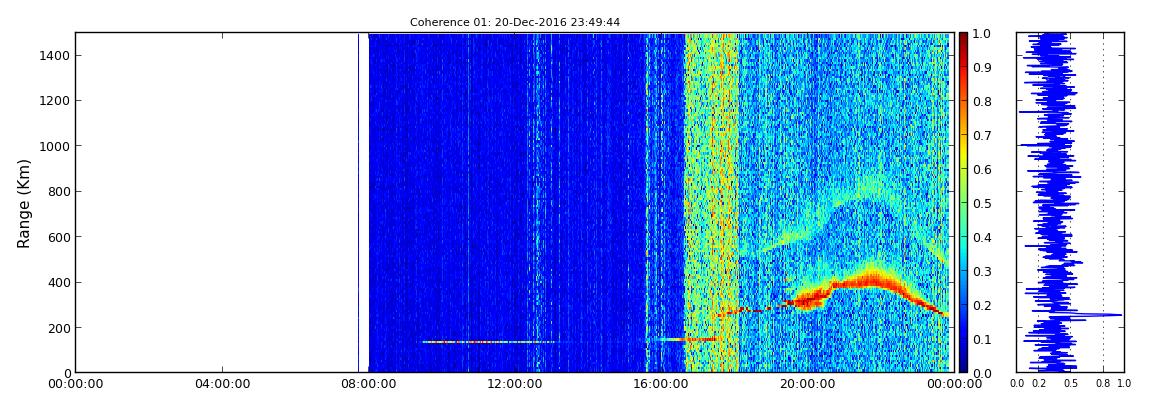Click the colorbar 0.5 label

tap(981, 203)
